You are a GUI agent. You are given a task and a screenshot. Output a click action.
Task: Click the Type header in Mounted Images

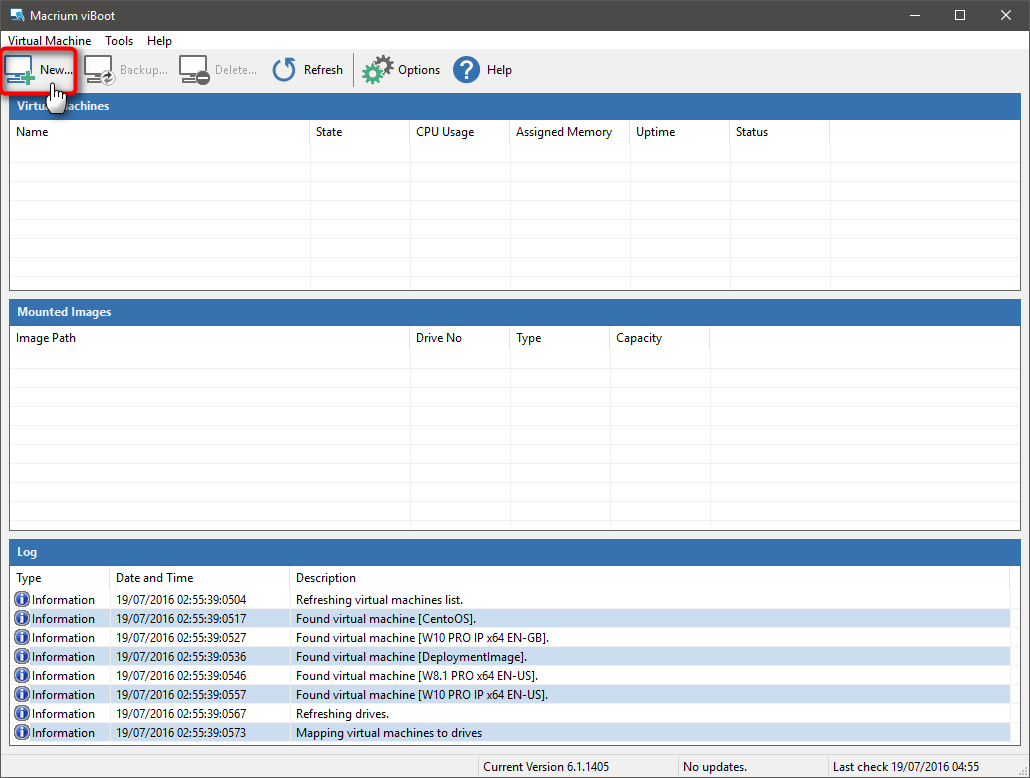[560, 338]
